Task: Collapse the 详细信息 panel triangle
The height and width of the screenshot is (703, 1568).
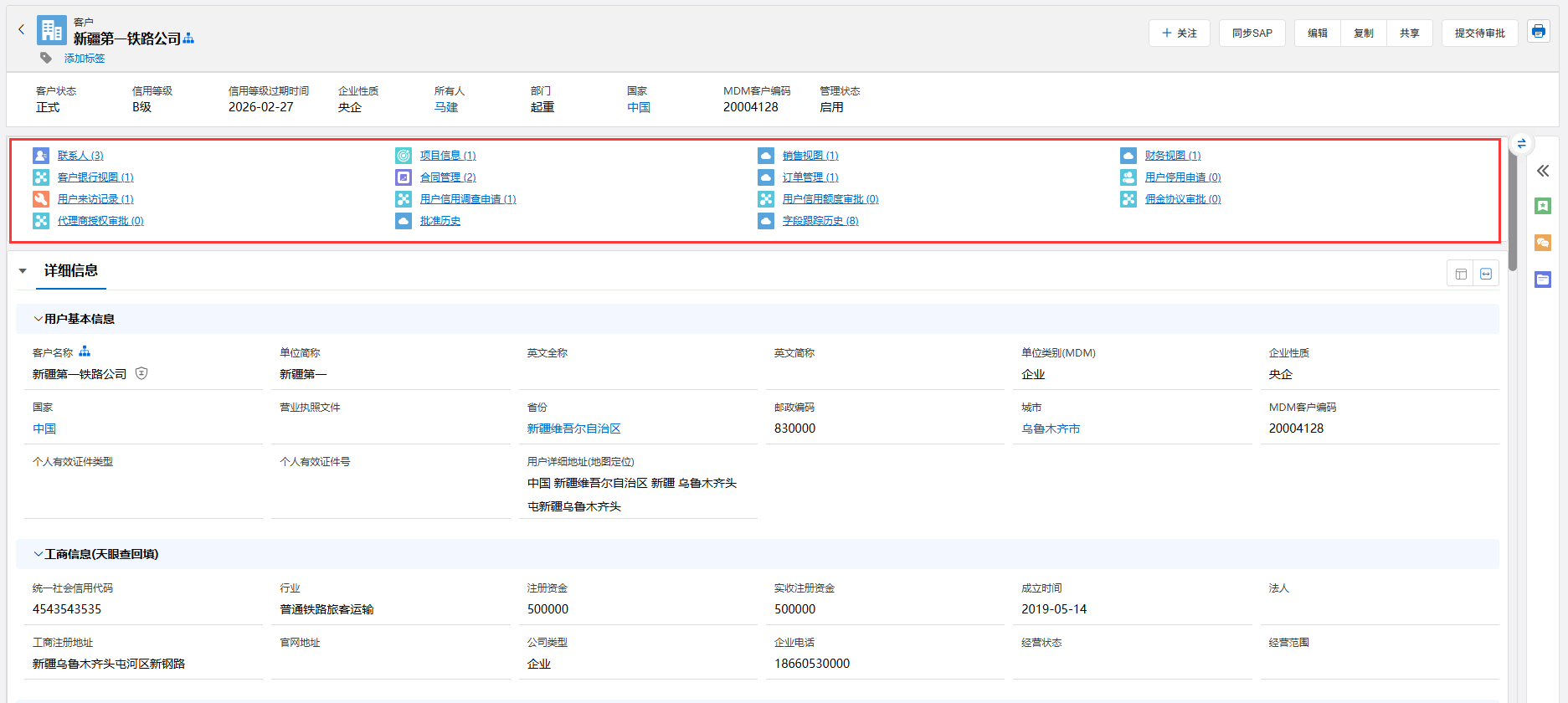Action: click(23, 271)
